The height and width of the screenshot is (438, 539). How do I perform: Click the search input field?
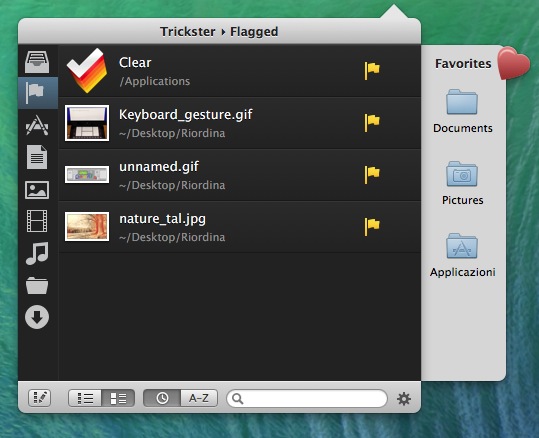(x=307, y=399)
